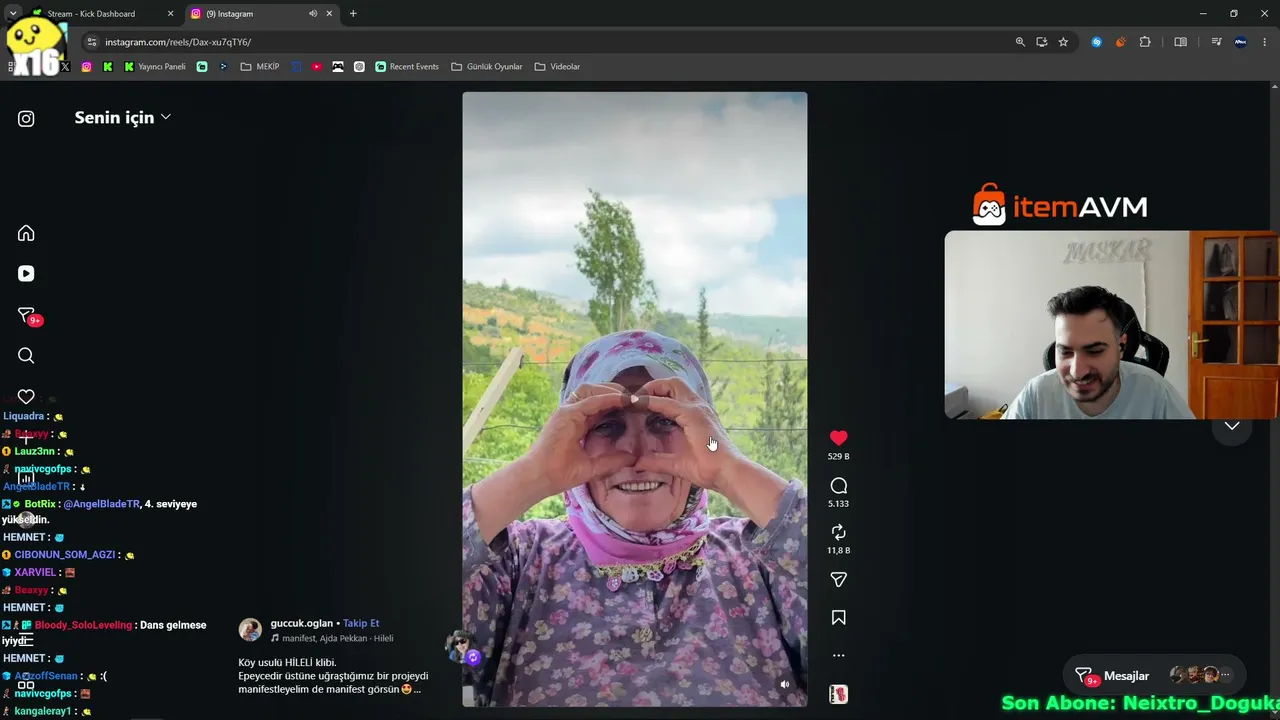Go to the next reel with down chevron

pyautogui.click(x=1232, y=426)
